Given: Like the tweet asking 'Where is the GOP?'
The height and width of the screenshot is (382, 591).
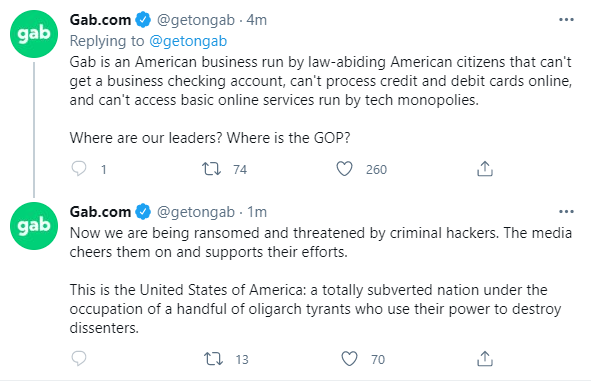Looking at the screenshot, I should [344, 169].
